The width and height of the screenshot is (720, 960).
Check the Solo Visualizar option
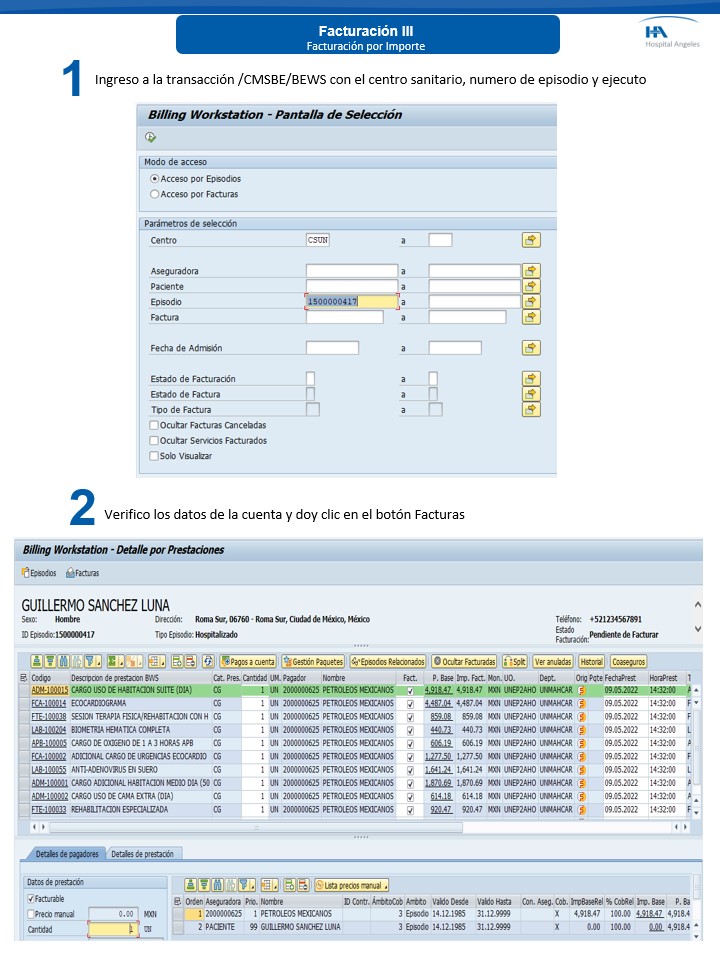pyautogui.click(x=154, y=455)
